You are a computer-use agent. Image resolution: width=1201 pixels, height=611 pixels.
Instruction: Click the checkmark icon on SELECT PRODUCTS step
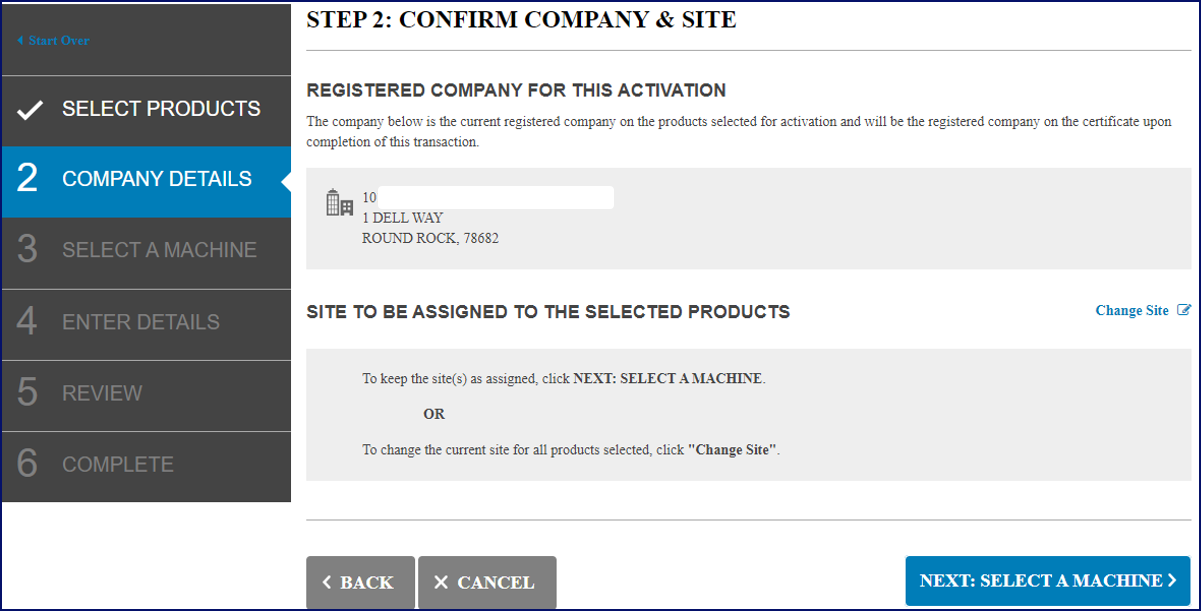pos(33,110)
